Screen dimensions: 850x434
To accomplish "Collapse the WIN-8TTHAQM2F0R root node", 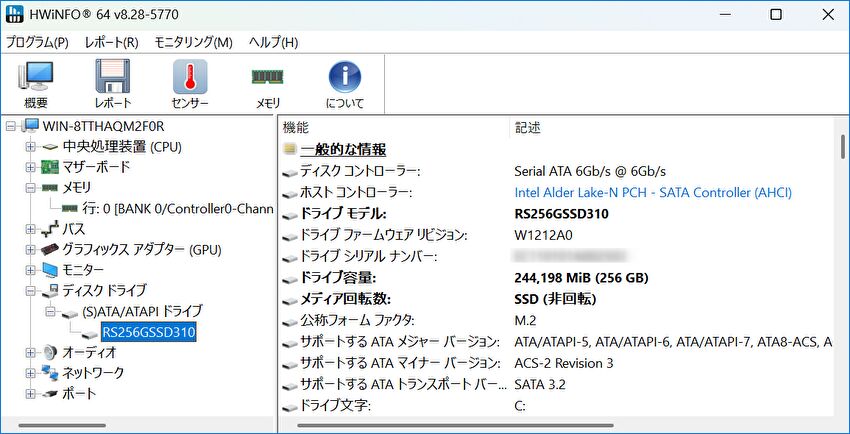I will [10, 126].
